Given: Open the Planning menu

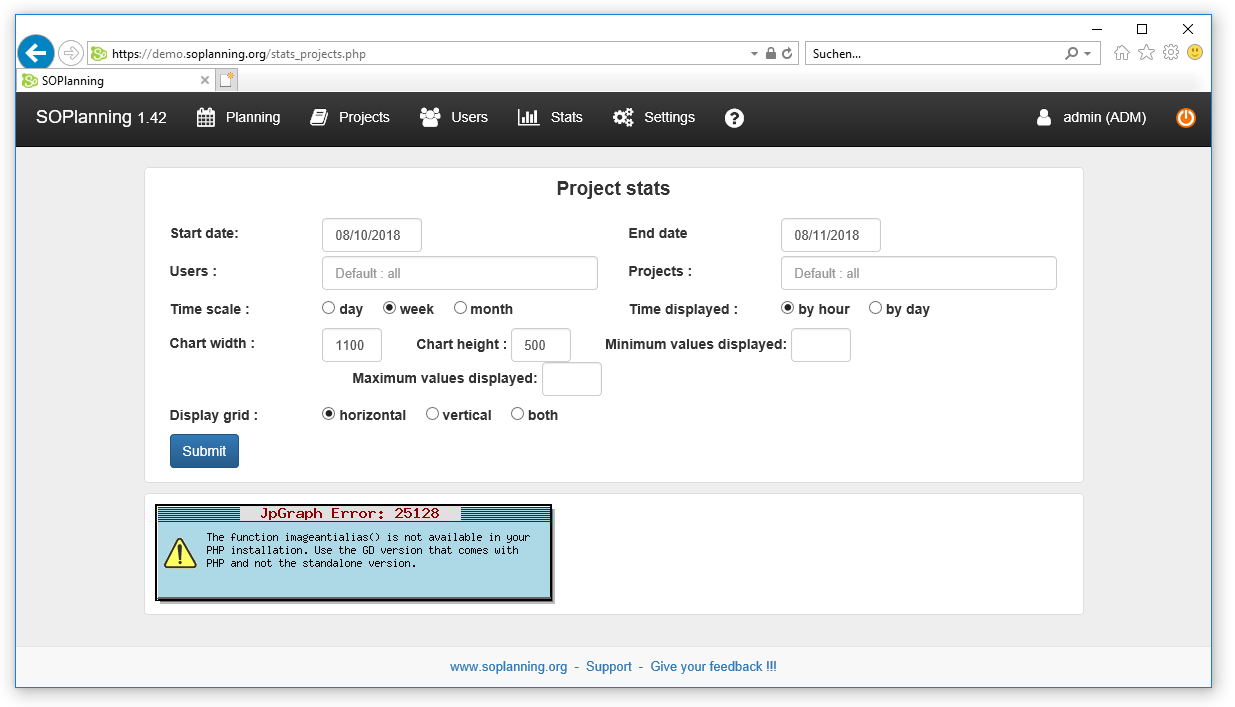Looking at the screenshot, I should (x=239, y=118).
